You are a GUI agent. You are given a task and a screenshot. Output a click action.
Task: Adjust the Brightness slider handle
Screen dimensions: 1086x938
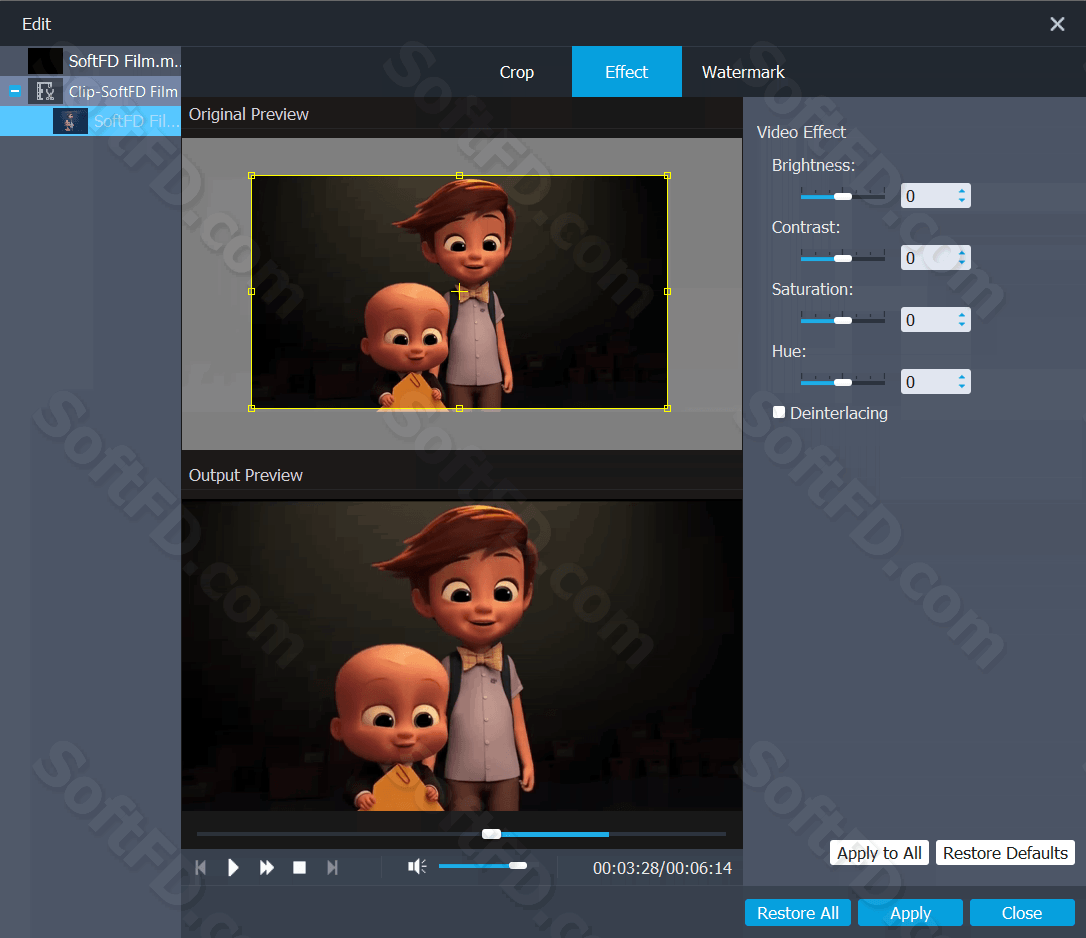click(843, 197)
